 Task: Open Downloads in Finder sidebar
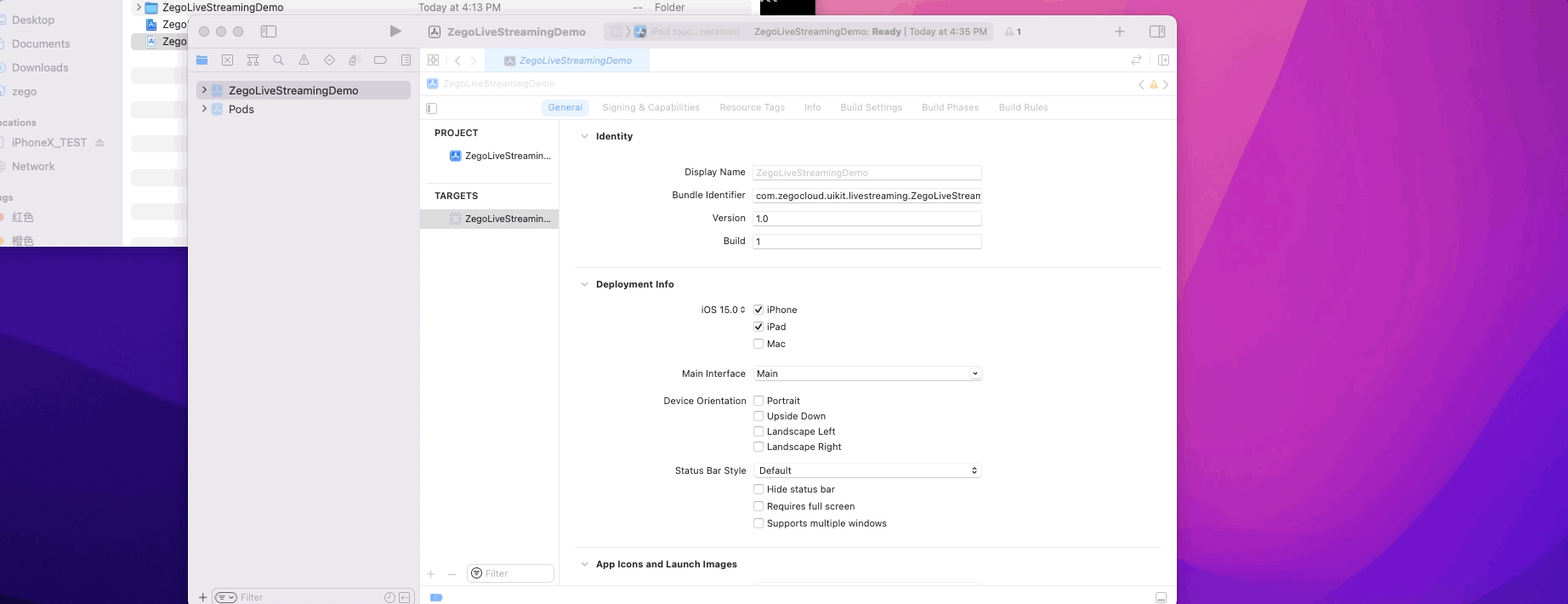(40, 67)
